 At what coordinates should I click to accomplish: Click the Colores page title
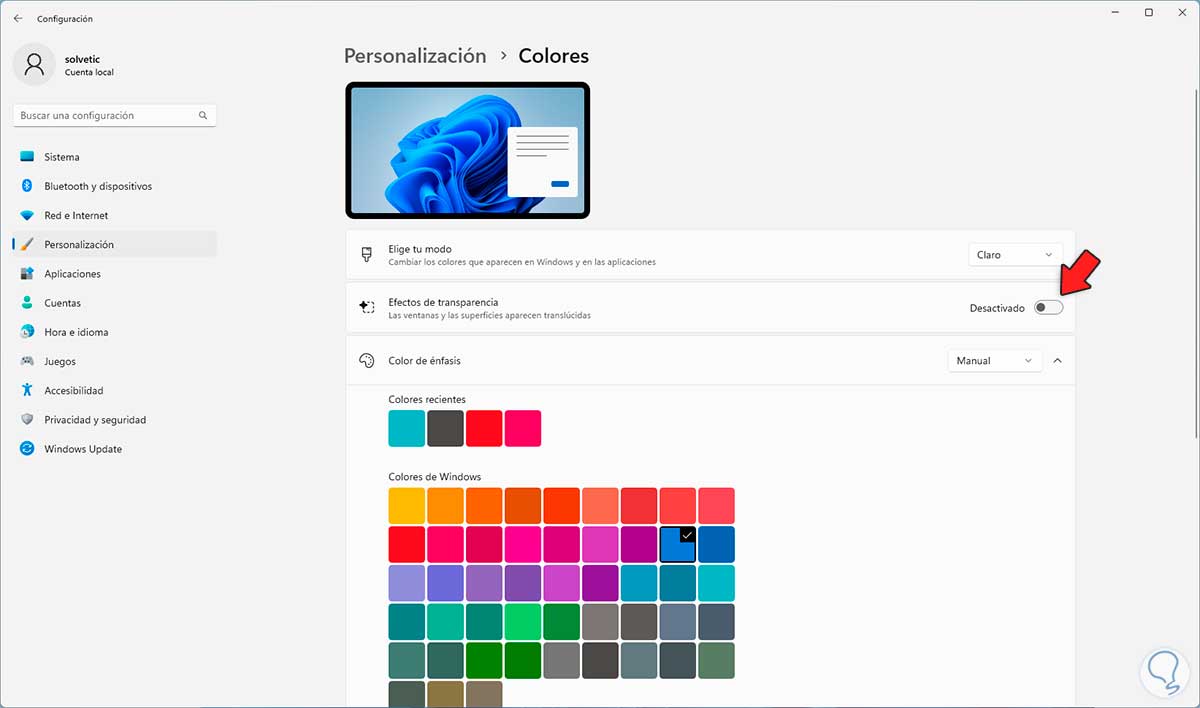coord(553,56)
